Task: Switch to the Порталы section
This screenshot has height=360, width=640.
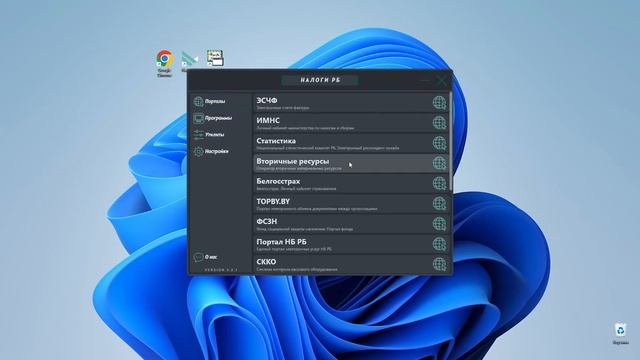Action: pos(209,101)
